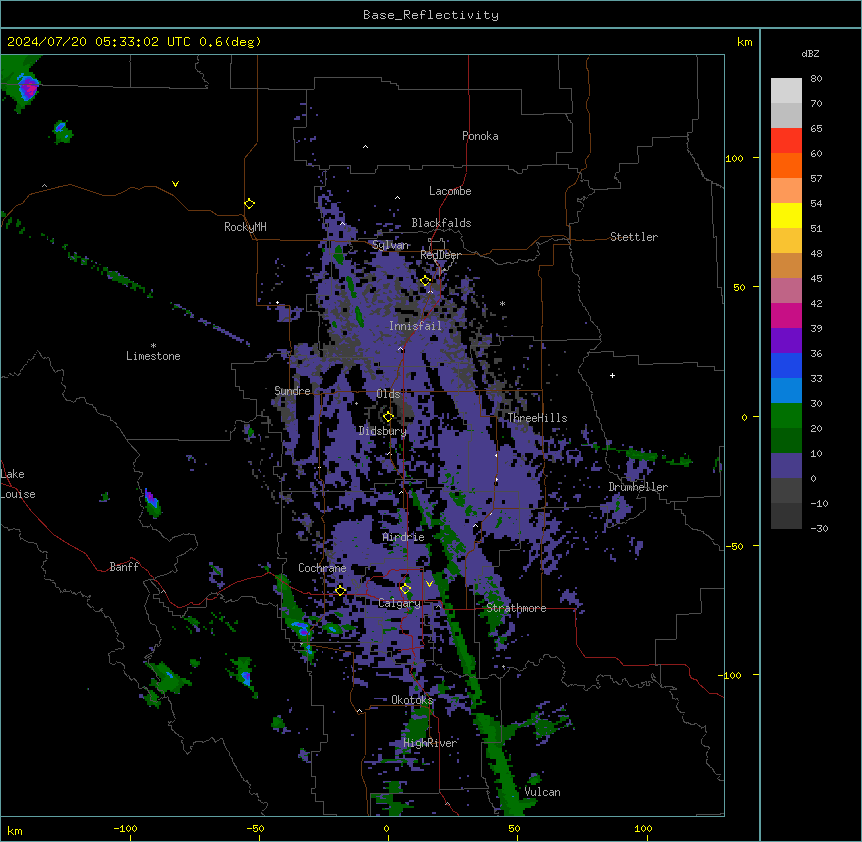Click the Vulcan label

(x=543, y=792)
